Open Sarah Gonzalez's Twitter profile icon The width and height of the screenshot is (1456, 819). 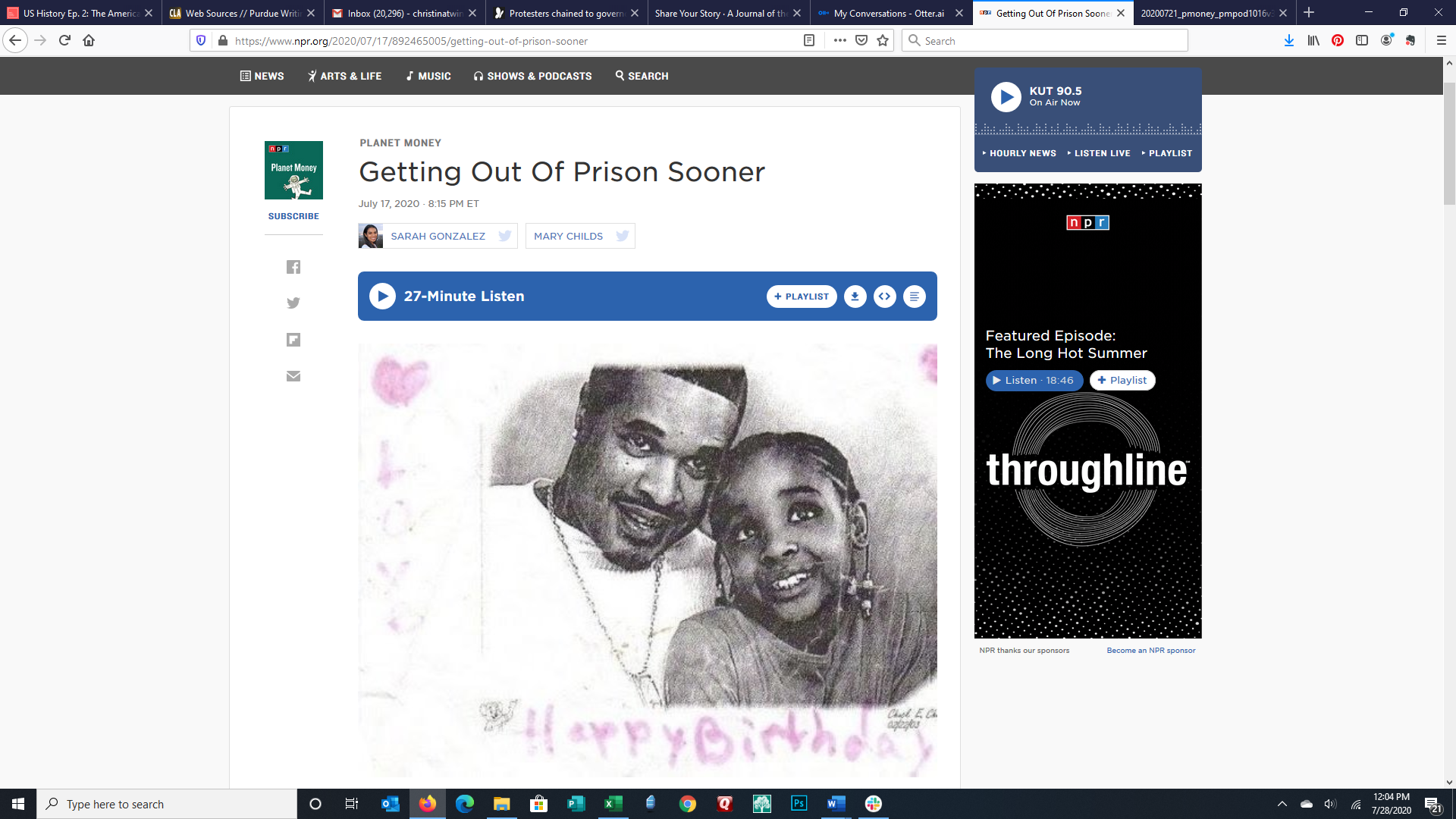point(504,236)
